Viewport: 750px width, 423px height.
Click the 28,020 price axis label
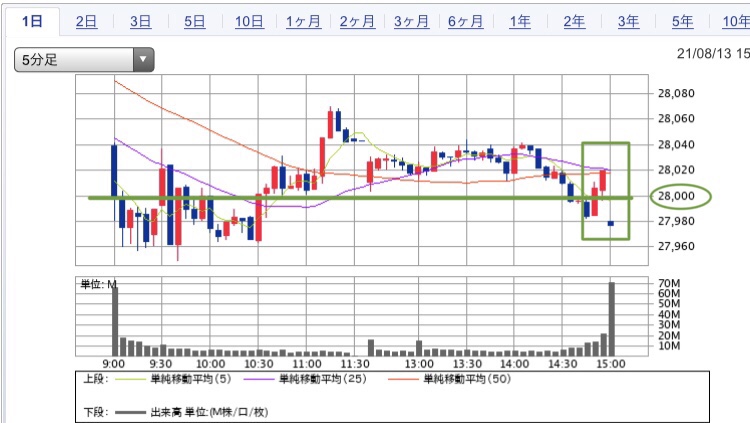[x=676, y=170]
